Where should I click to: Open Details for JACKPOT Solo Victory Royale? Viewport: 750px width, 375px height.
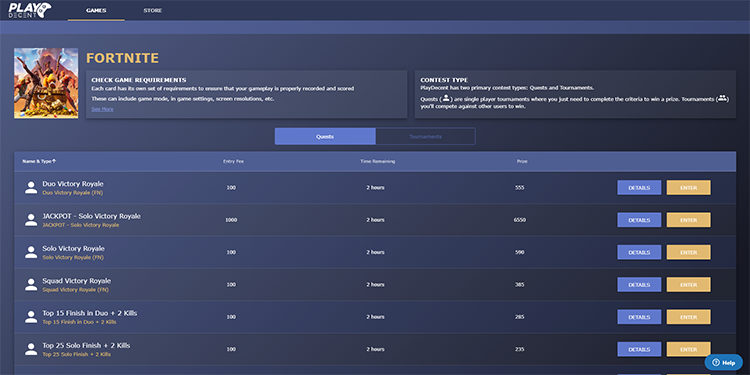(639, 220)
